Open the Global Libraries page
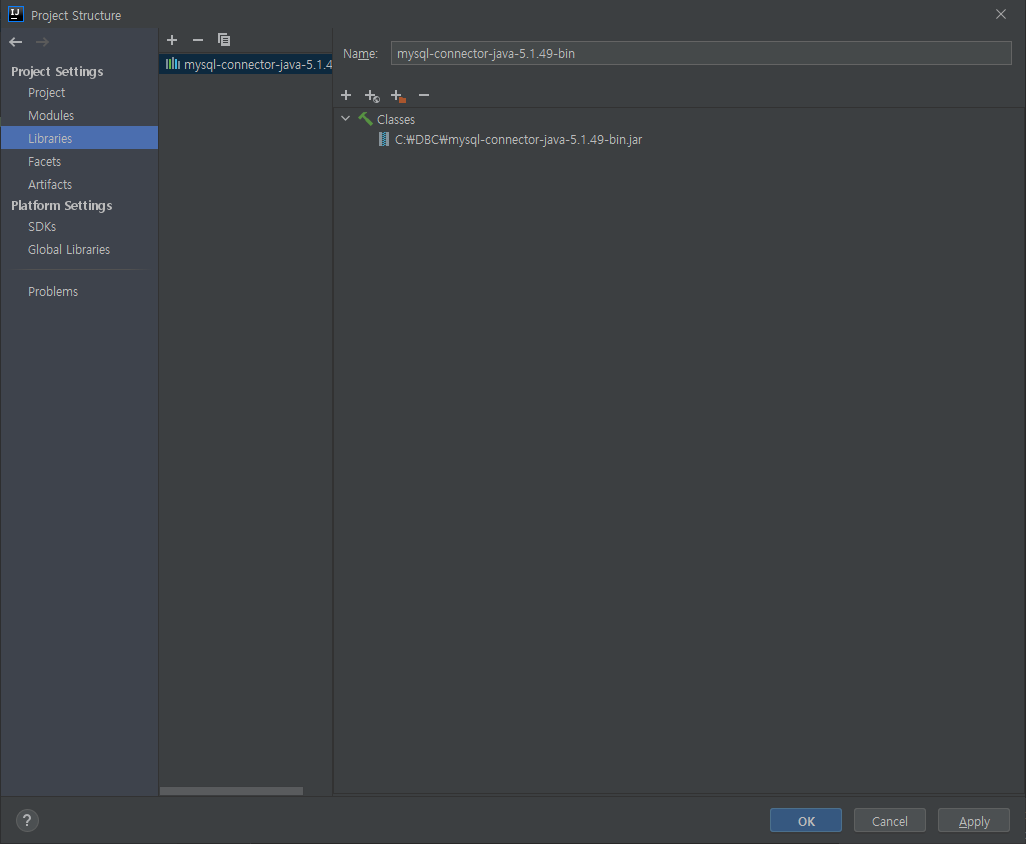 [x=69, y=250]
